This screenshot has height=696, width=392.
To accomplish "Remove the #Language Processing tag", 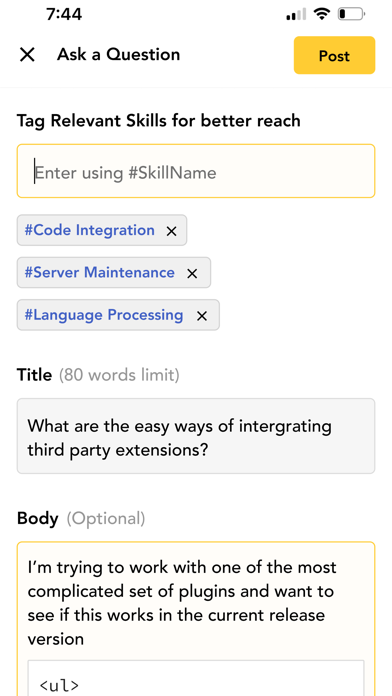I will pos(202,316).
